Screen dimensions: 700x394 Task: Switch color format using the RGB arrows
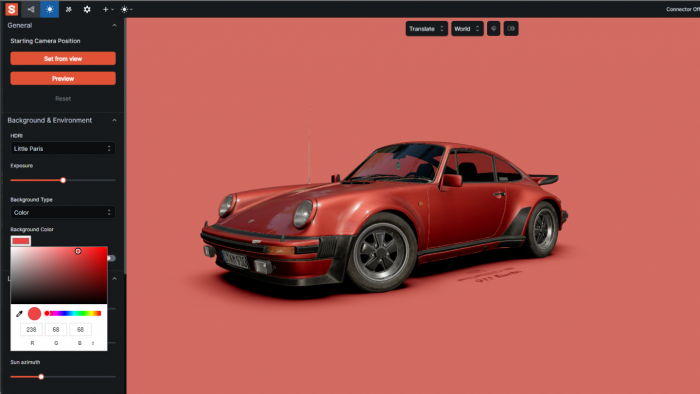(x=93, y=343)
